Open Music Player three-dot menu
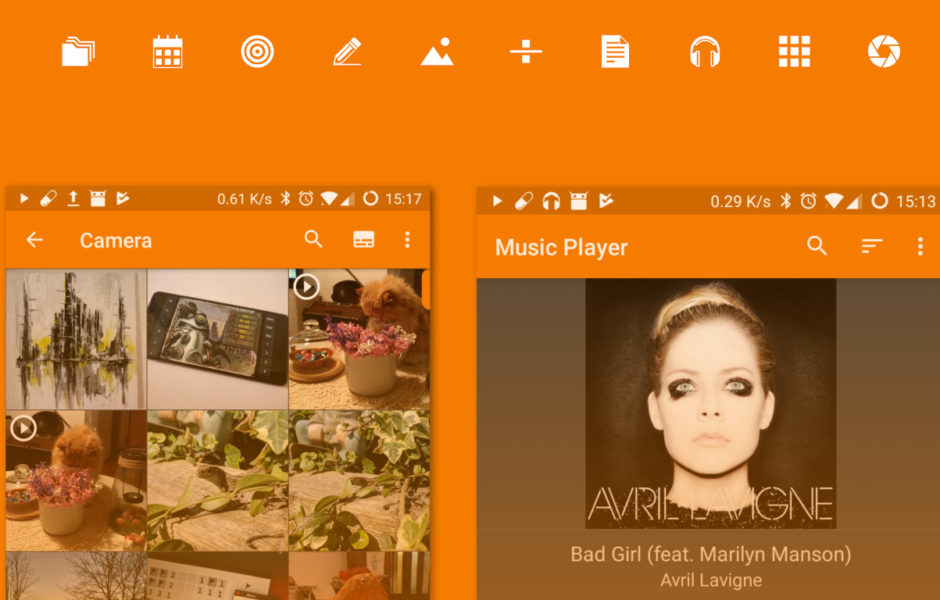This screenshot has height=600, width=940. 920,246
